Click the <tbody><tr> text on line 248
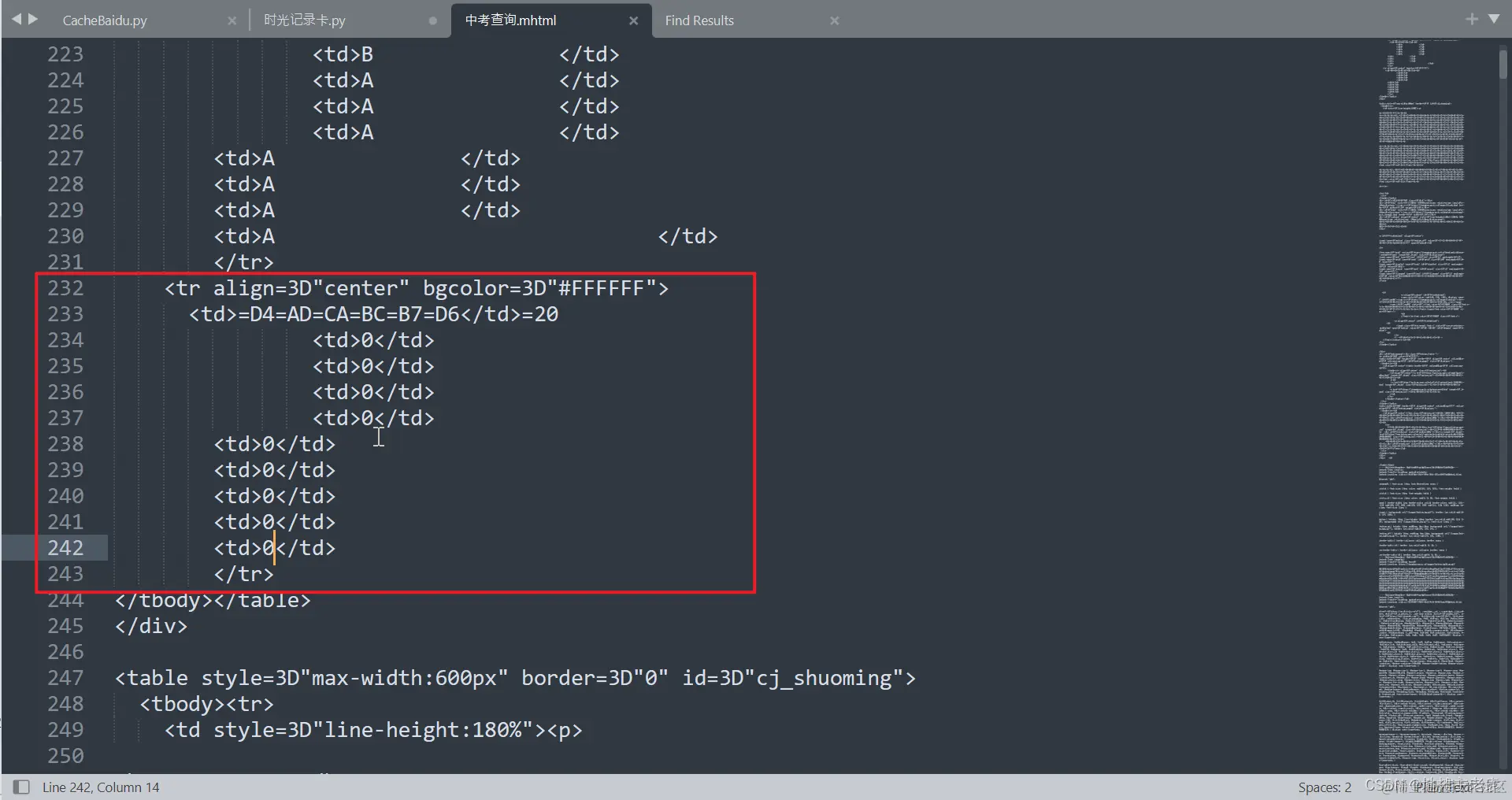The height and width of the screenshot is (800, 1512). (206, 704)
